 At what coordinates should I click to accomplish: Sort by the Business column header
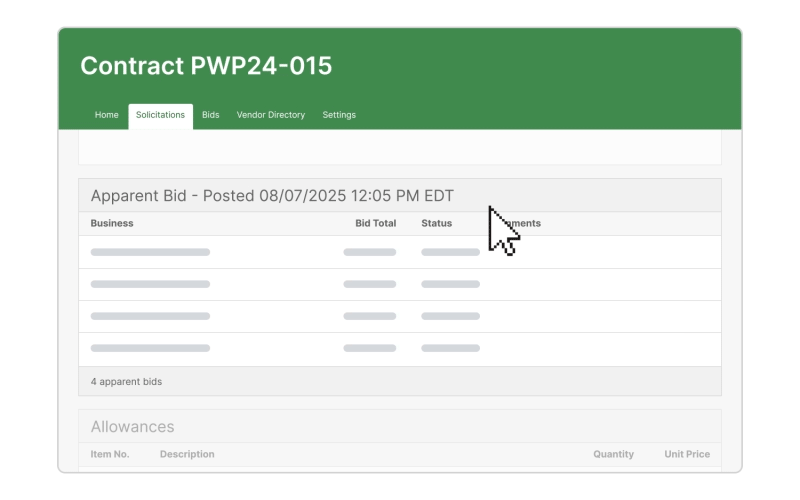(112, 223)
